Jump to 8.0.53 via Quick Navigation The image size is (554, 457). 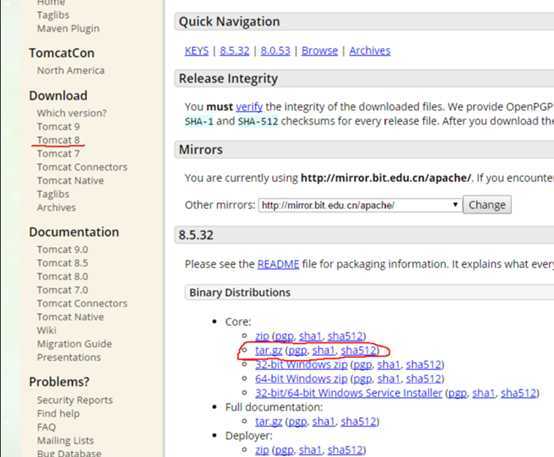pos(275,51)
